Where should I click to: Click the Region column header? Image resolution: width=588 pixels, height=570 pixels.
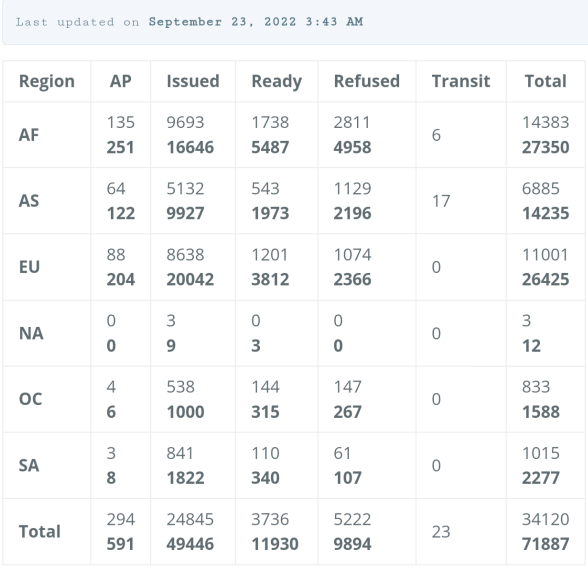coord(47,81)
